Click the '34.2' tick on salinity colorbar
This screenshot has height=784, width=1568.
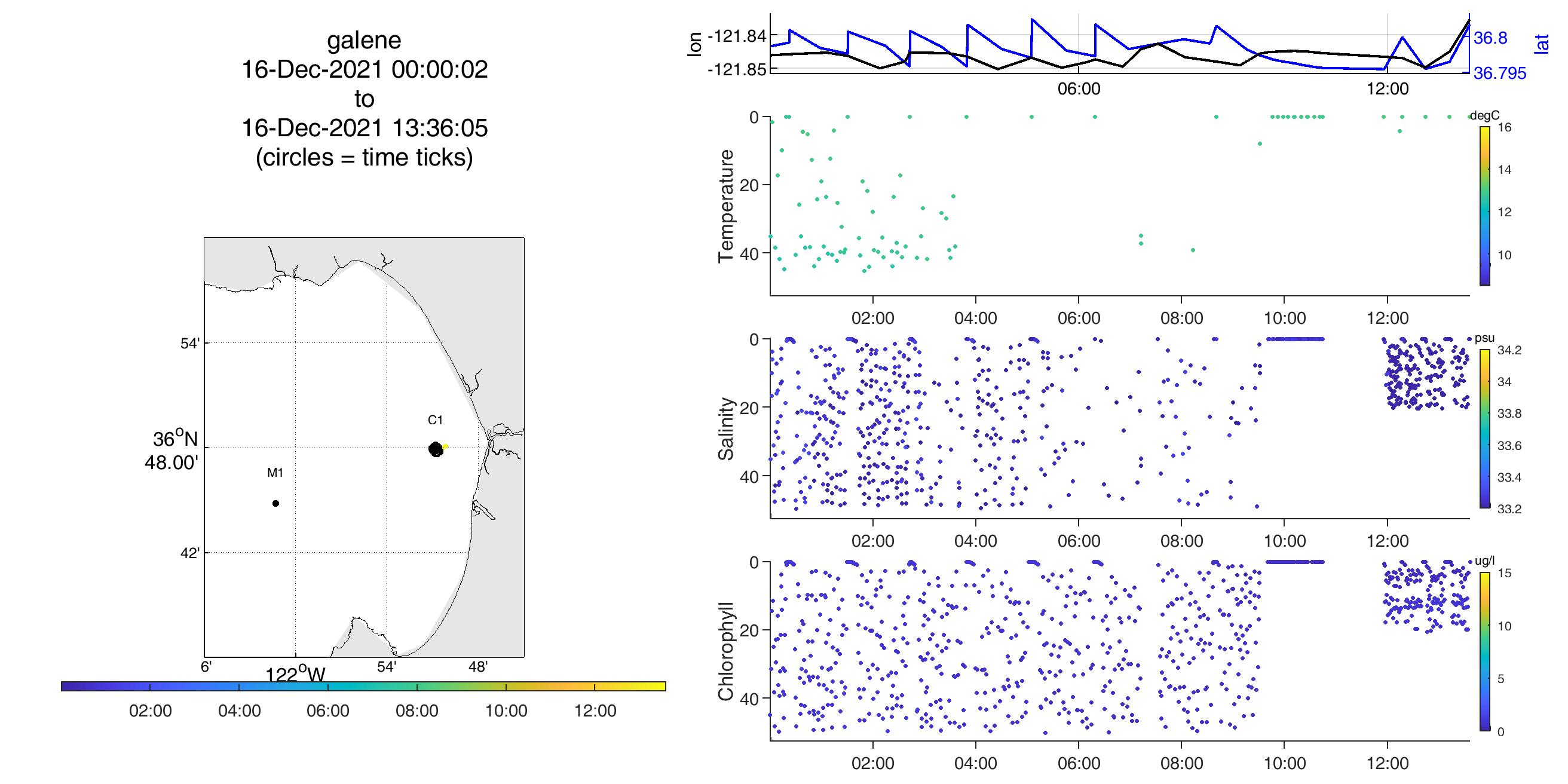[x=1509, y=351]
